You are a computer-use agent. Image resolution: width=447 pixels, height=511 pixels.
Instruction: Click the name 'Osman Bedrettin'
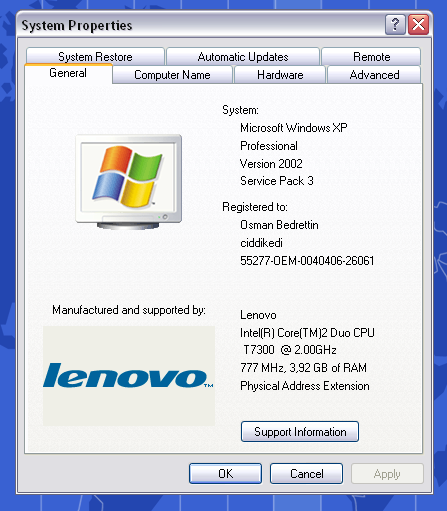click(279, 225)
